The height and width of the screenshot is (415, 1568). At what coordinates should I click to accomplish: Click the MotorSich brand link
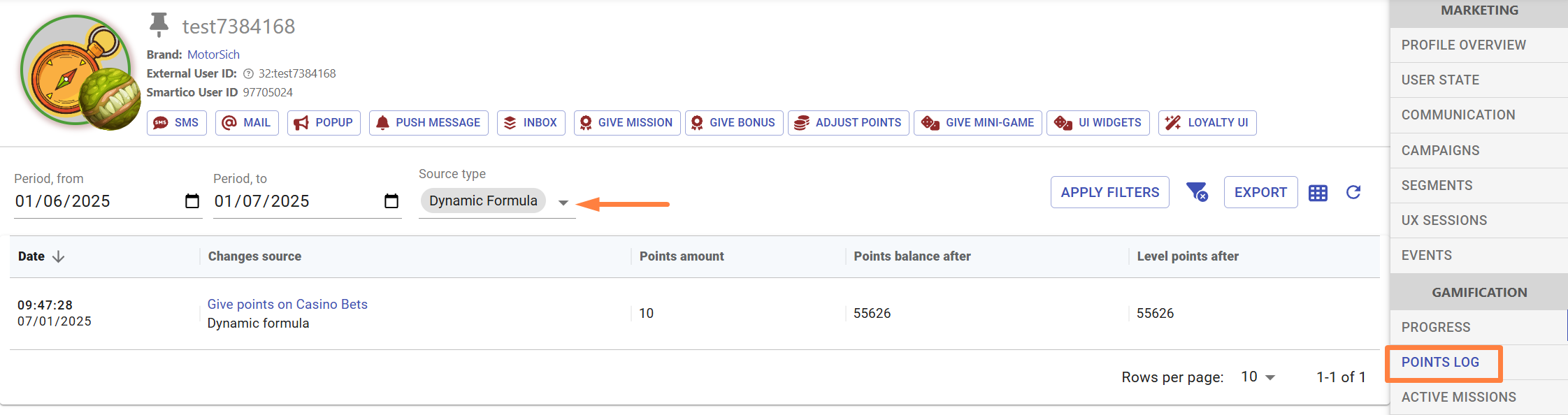click(213, 54)
